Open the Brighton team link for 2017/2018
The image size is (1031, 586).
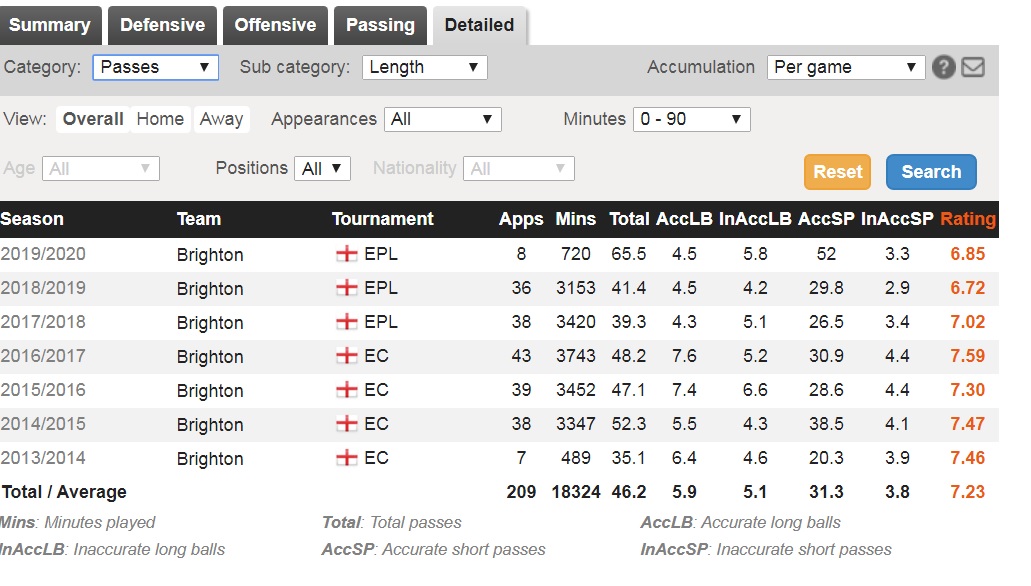pos(210,323)
